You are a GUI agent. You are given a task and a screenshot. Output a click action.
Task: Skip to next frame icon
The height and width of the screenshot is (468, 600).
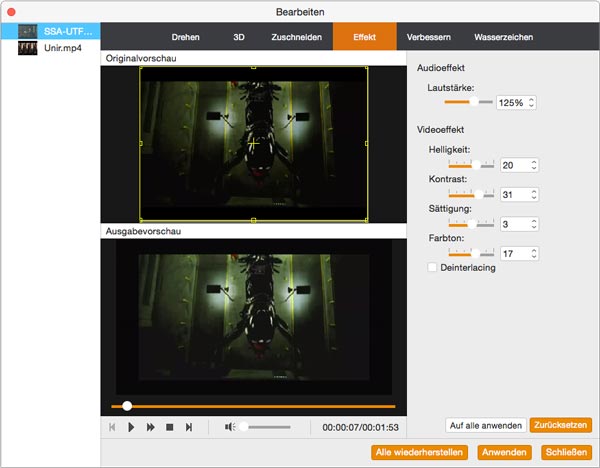(189, 427)
